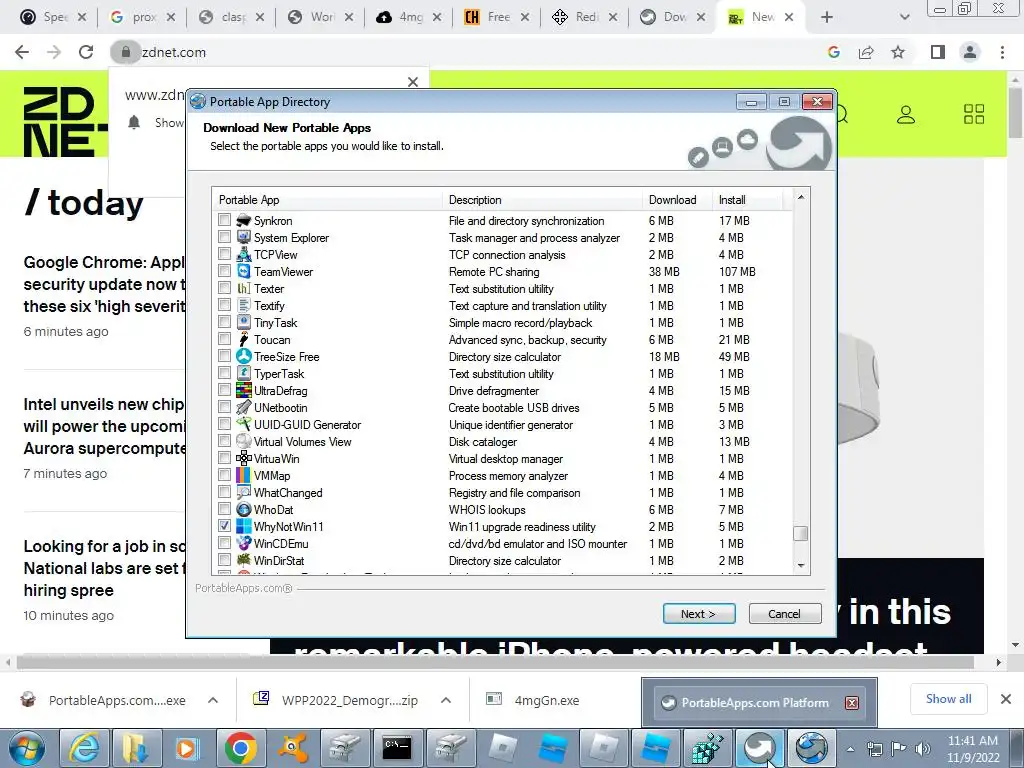Click the page horizontal scrollbar
Screen dimensions: 1024x768
tap(495, 662)
